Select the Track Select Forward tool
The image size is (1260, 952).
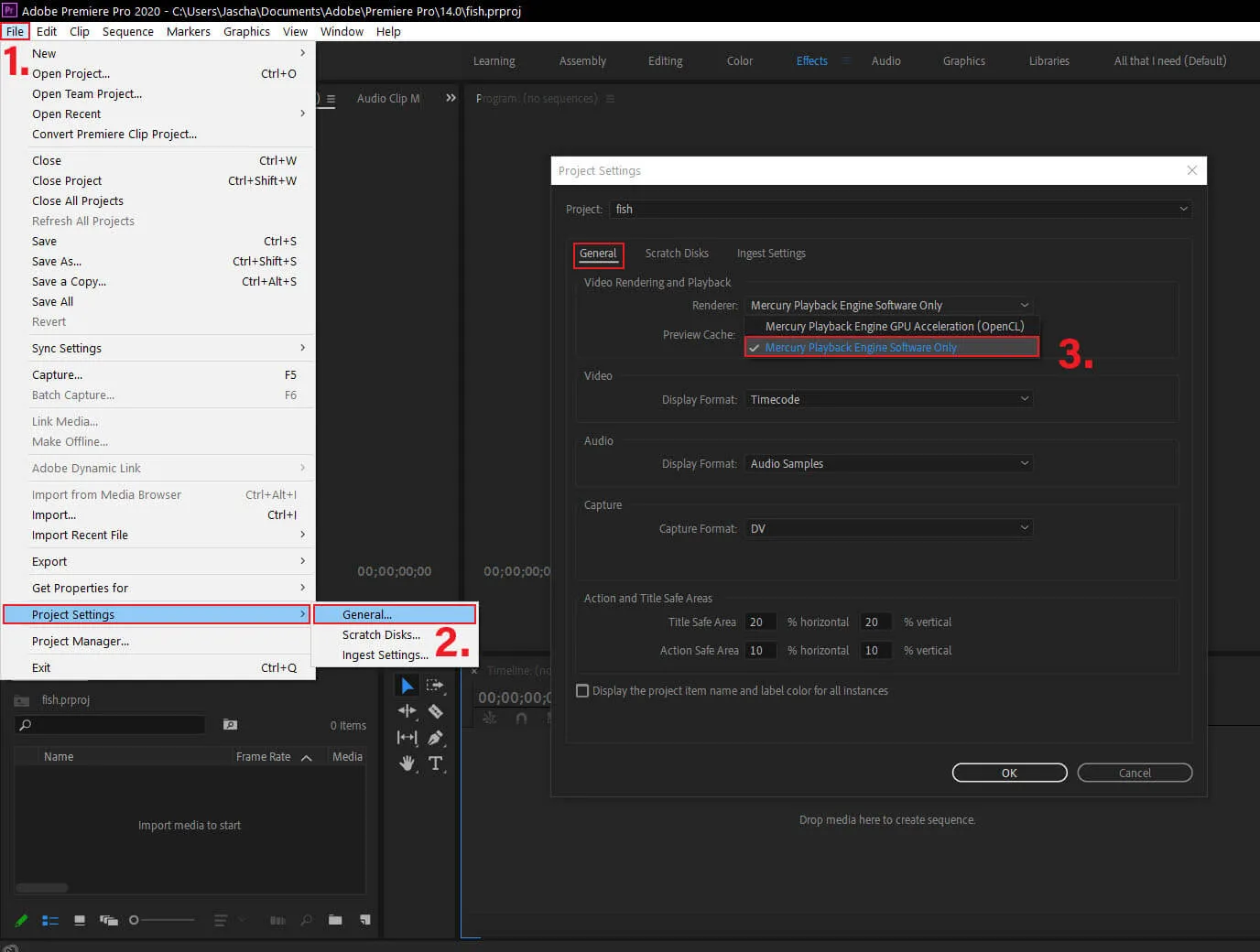435,686
